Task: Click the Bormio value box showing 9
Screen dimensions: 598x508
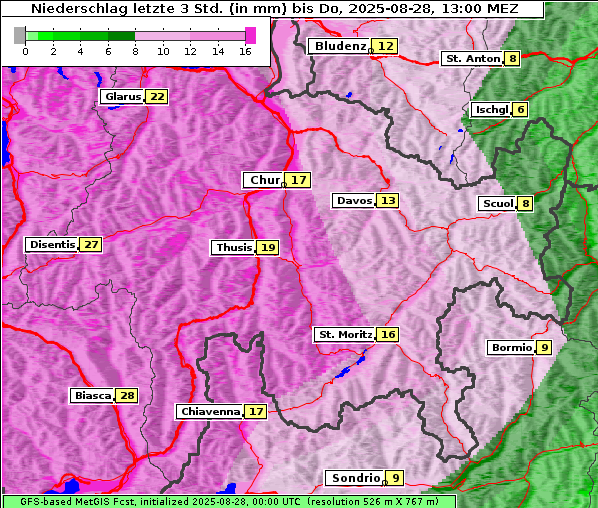Action: click(x=544, y=347)
